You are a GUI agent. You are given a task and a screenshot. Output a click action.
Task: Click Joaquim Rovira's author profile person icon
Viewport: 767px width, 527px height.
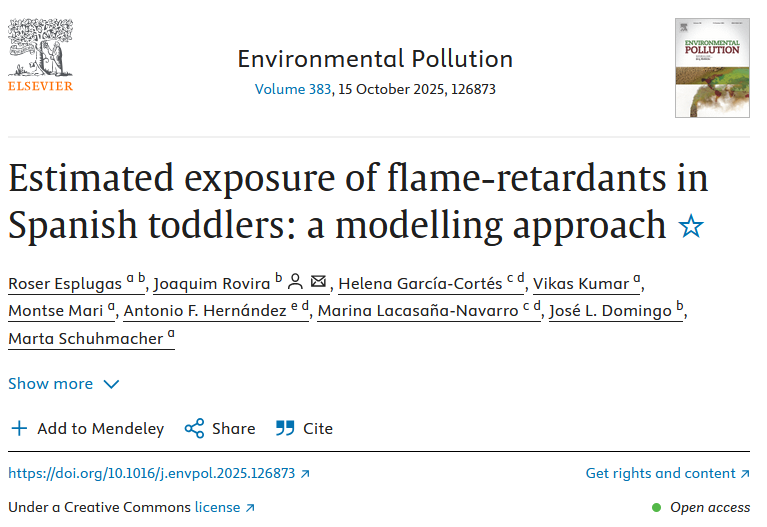(x=295, y=282)
